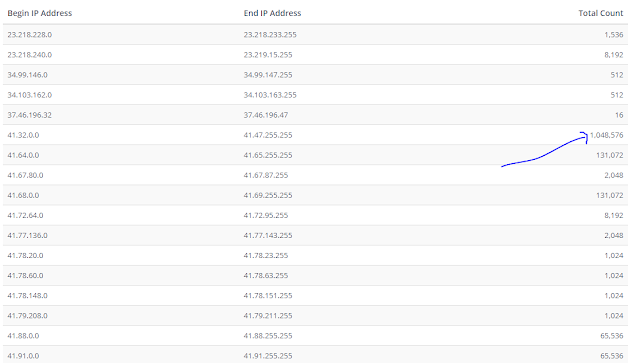Viewport: 640px width, 363px height.
Task: Select end address 37.46.196.47
Action: point(266,115)
